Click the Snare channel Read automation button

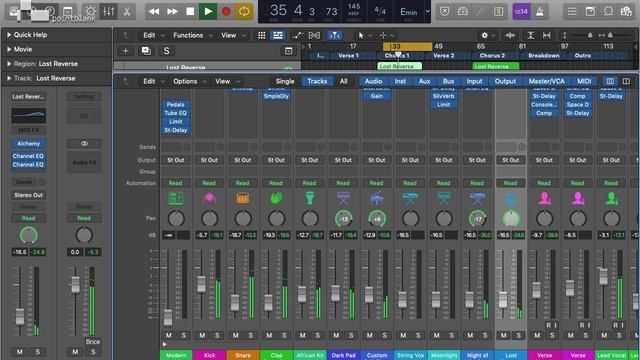242,183
